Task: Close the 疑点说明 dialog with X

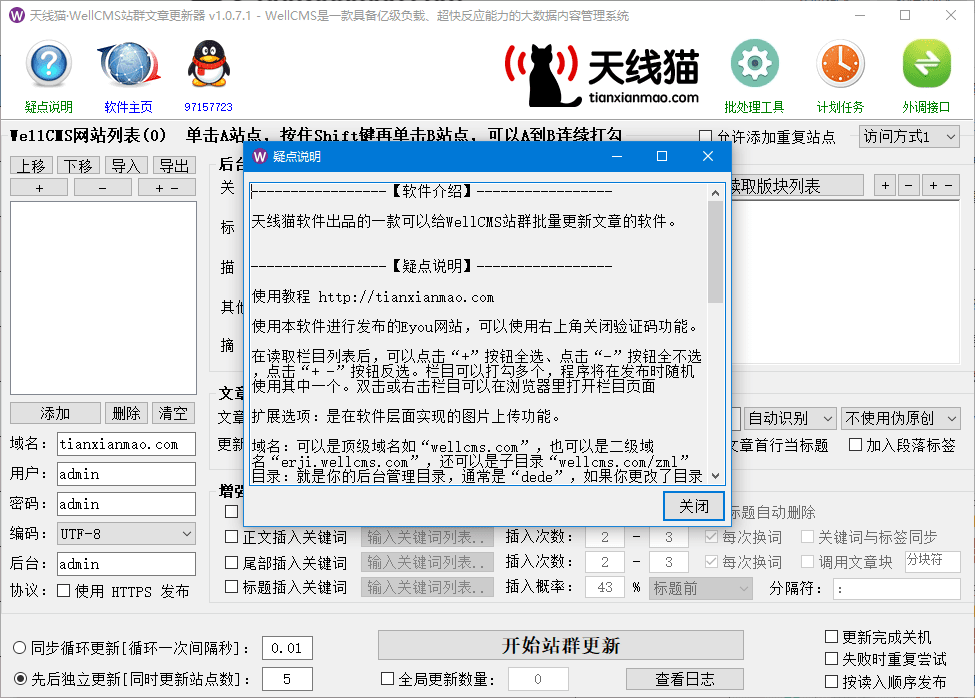Action: [x=708, y=156]
